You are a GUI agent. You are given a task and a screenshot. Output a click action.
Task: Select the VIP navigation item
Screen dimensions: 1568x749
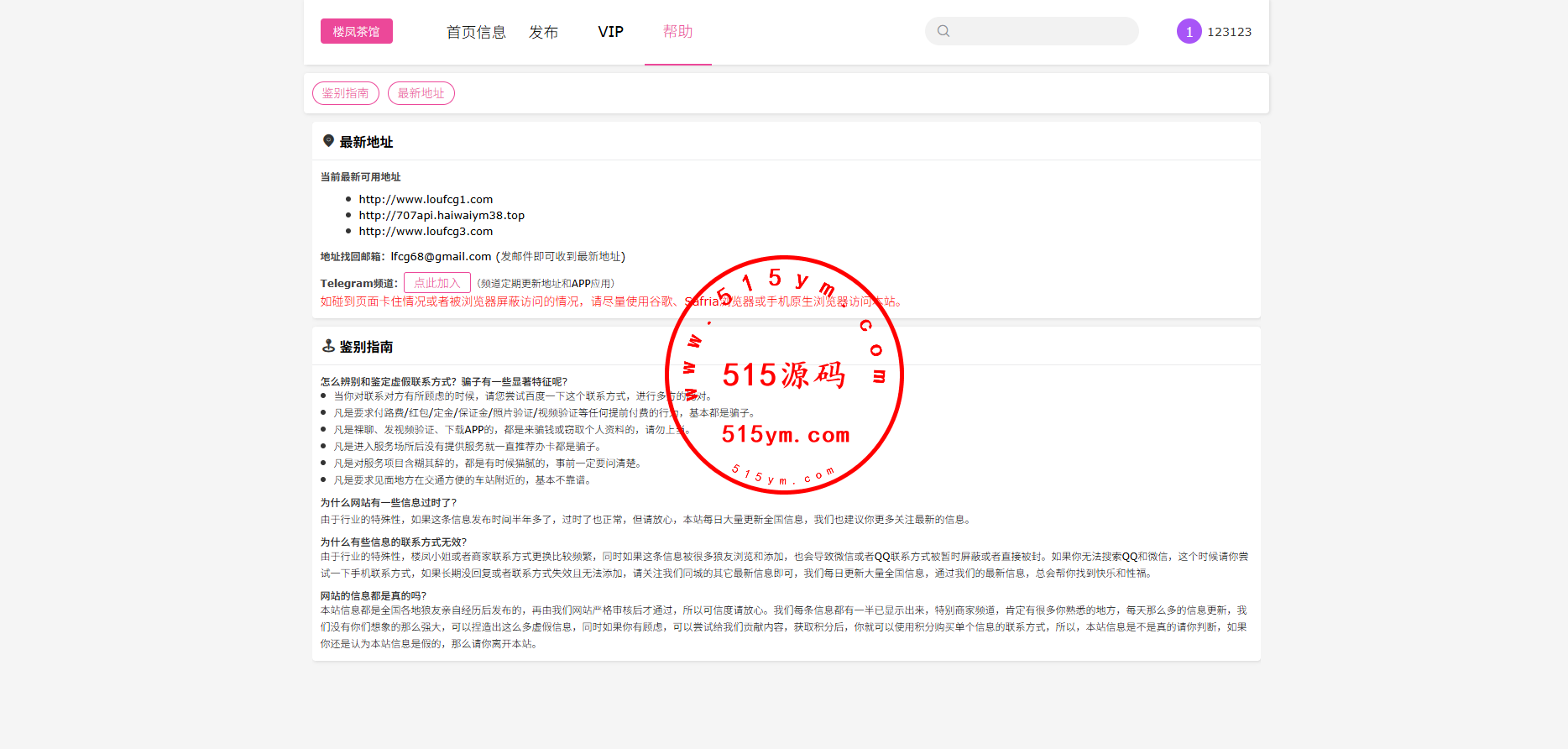pos(610,32)
